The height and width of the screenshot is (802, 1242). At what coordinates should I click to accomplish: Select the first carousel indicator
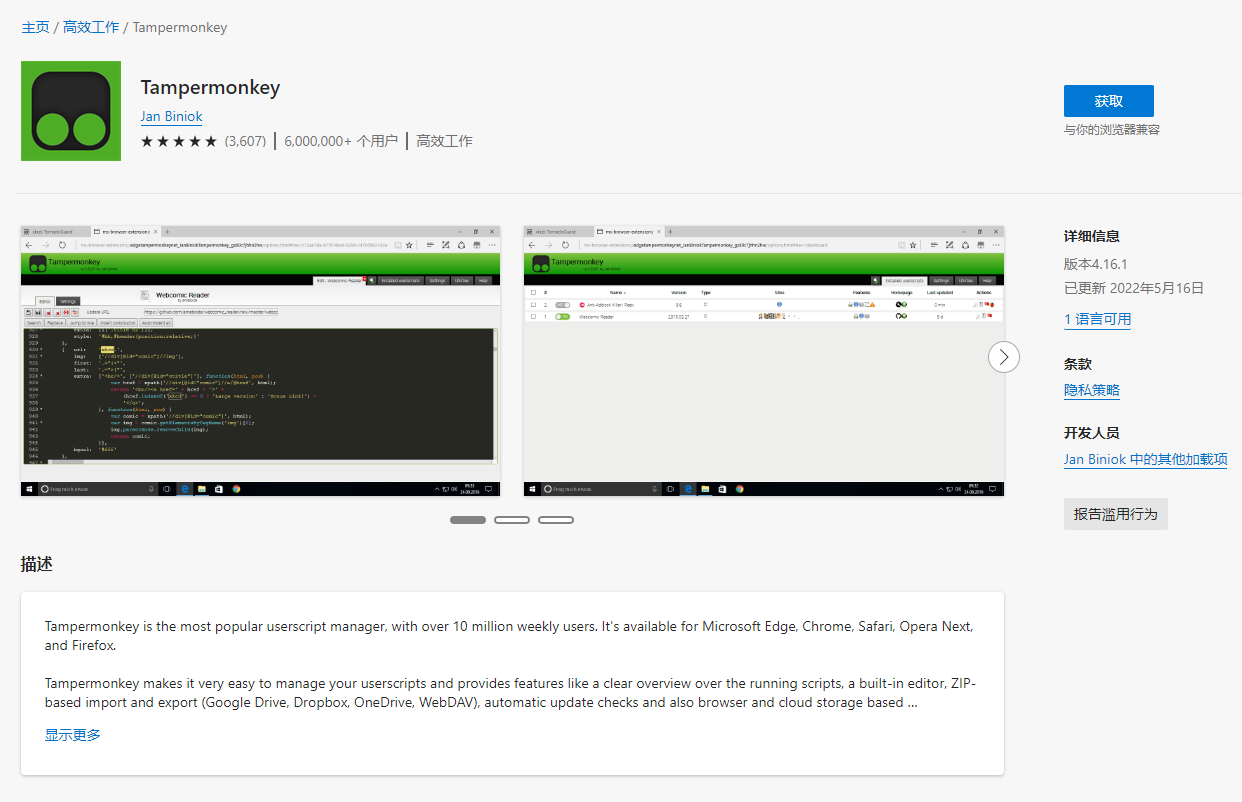tap(468, 520)
